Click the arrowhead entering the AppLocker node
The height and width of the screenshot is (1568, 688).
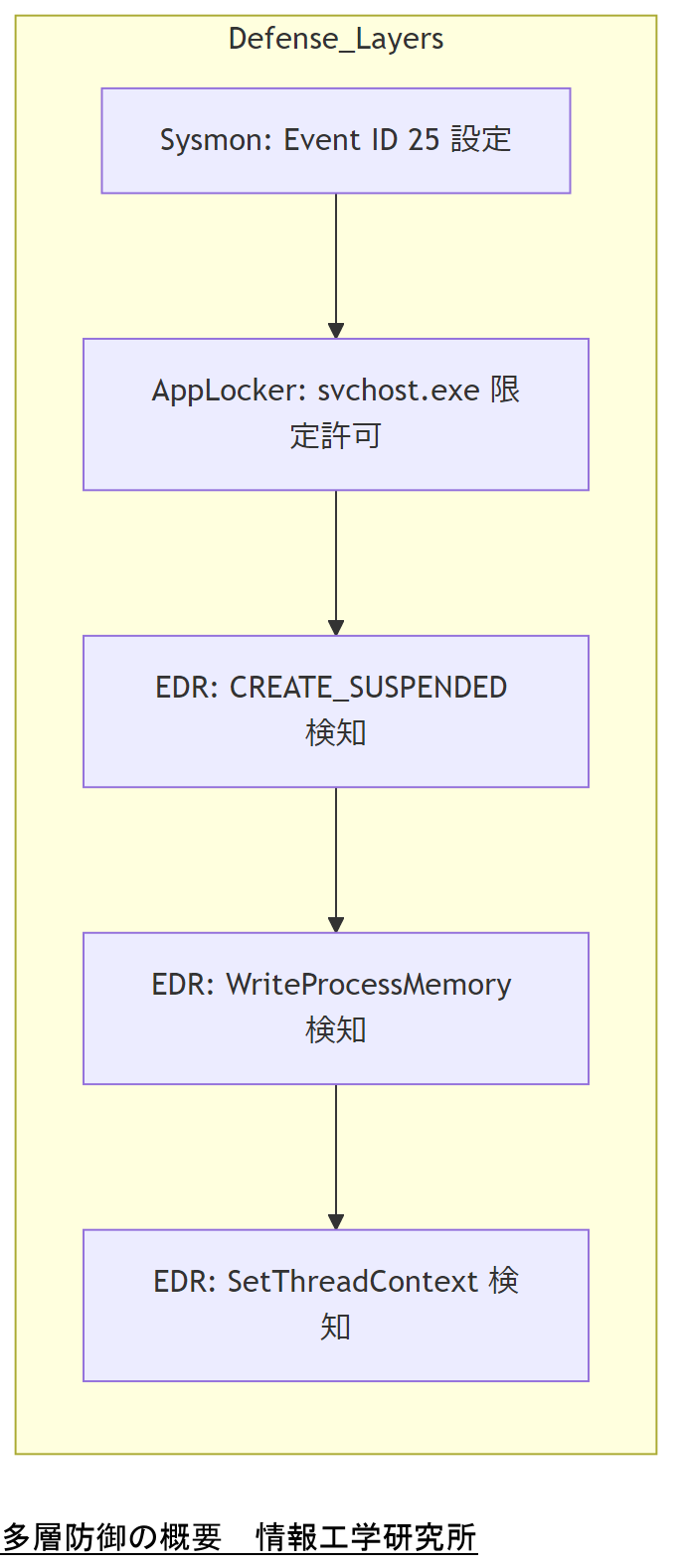pyautogui.click(x=336, y=331)
